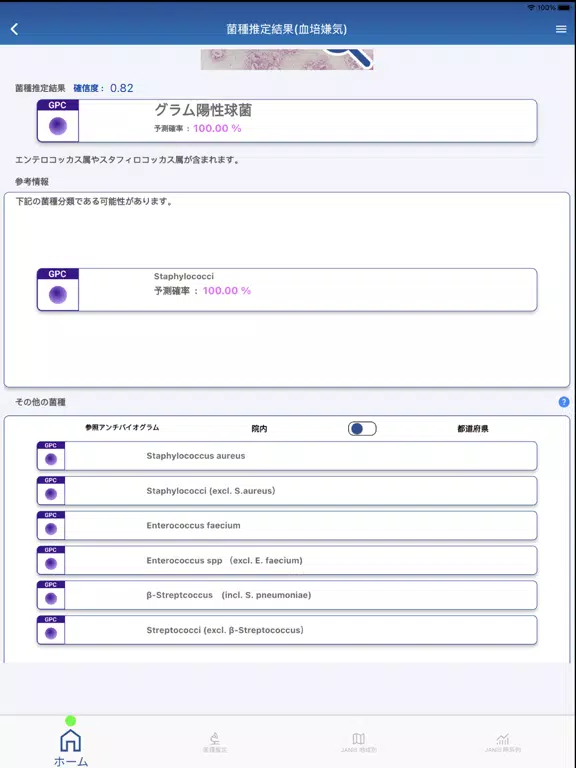Click the 参考情報 heading
This screenshot has height=768, width=576.
(32, 182)
